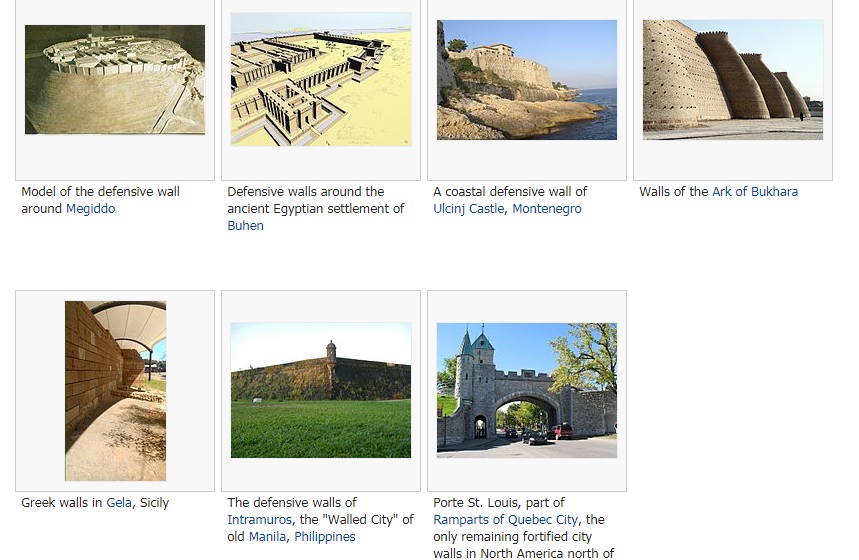Open the Buhen link
The height and width of the screenshot is (560, 859).
pos(245,226)
